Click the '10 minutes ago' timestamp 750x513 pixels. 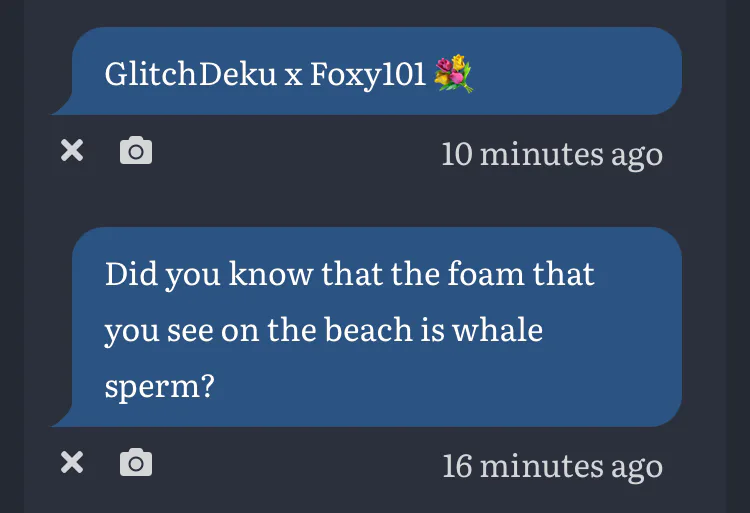tap(552, 155)
